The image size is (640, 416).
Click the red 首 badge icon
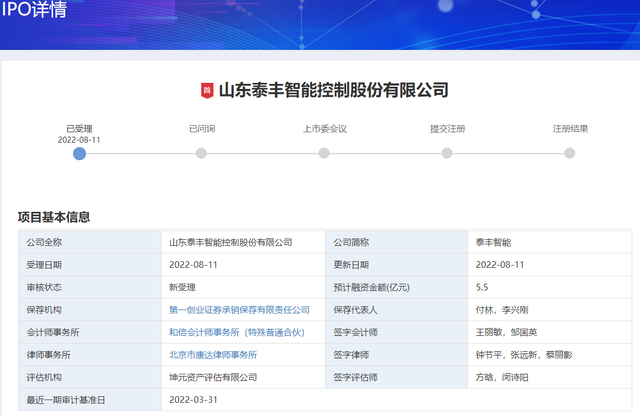(x=207, y=91)
